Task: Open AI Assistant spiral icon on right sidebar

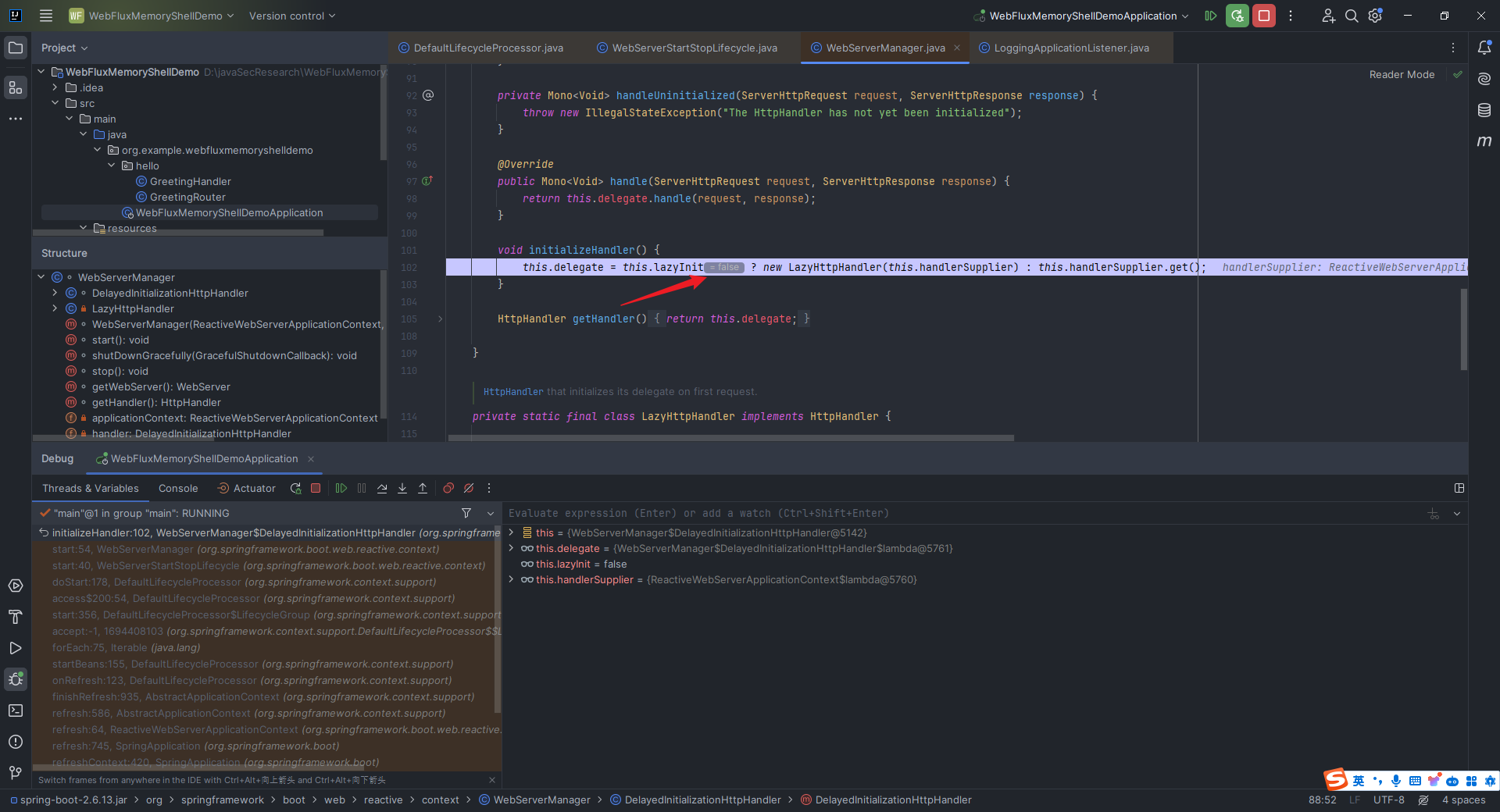Action: (x=1484, y=79)
